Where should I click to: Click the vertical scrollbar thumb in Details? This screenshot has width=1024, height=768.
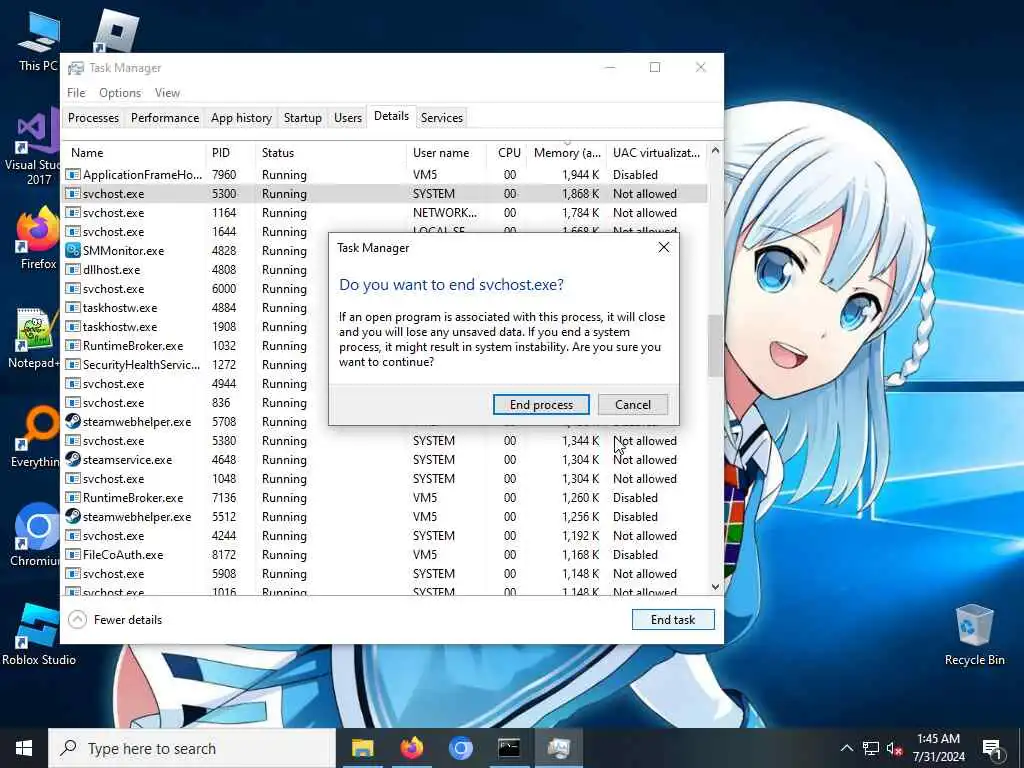point(715,346)
